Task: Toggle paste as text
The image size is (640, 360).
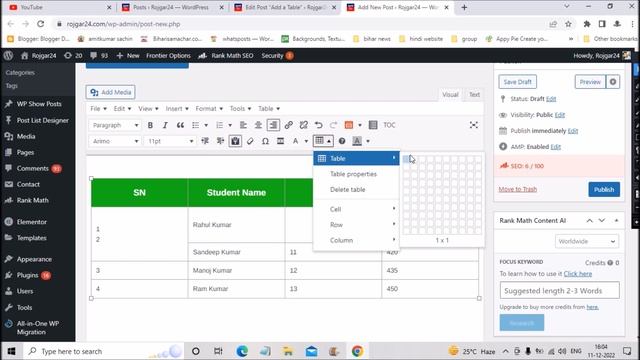Action: click(235, 141)
